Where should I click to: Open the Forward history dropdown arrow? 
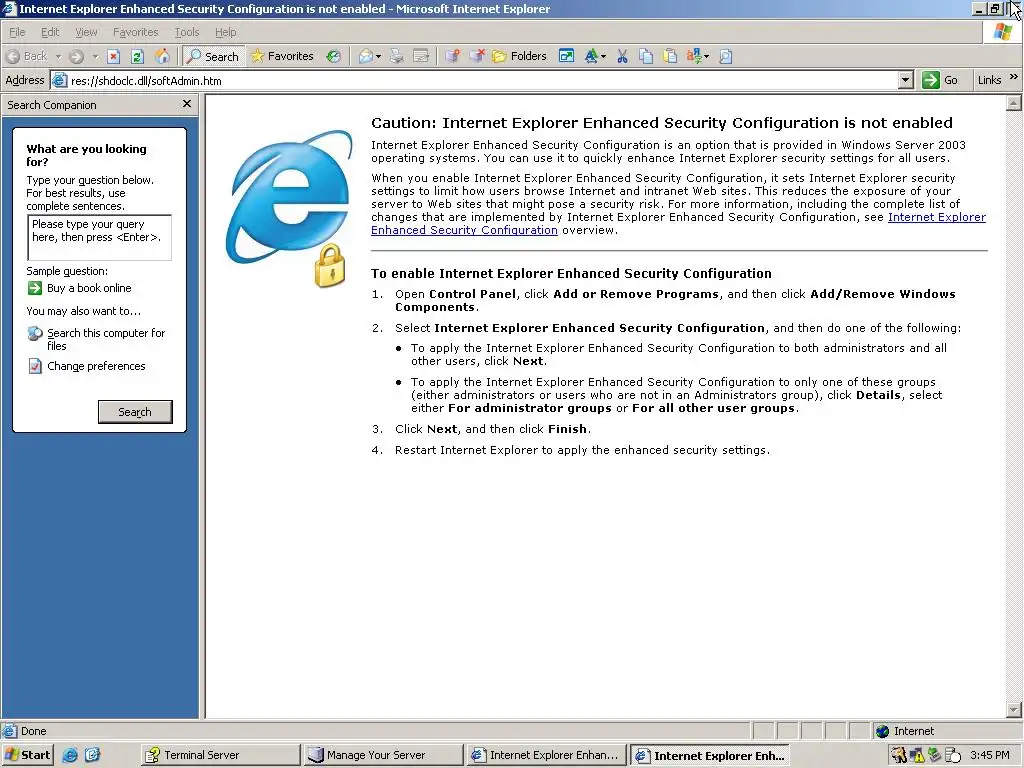click(95, 57)
